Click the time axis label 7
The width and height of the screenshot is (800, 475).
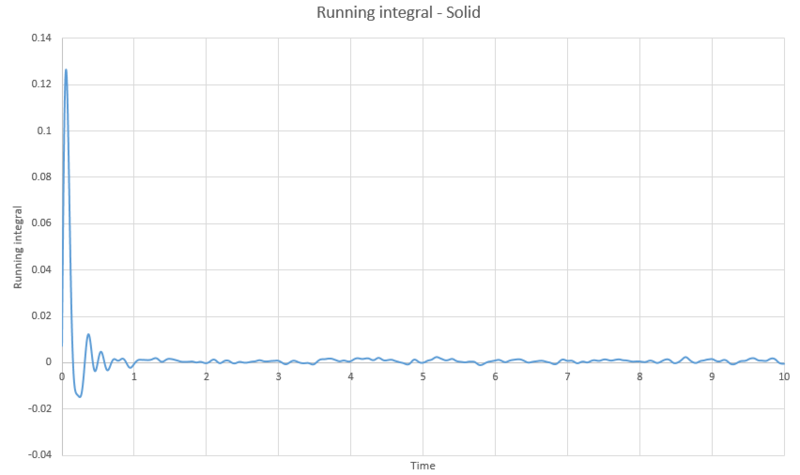[567, 377]
